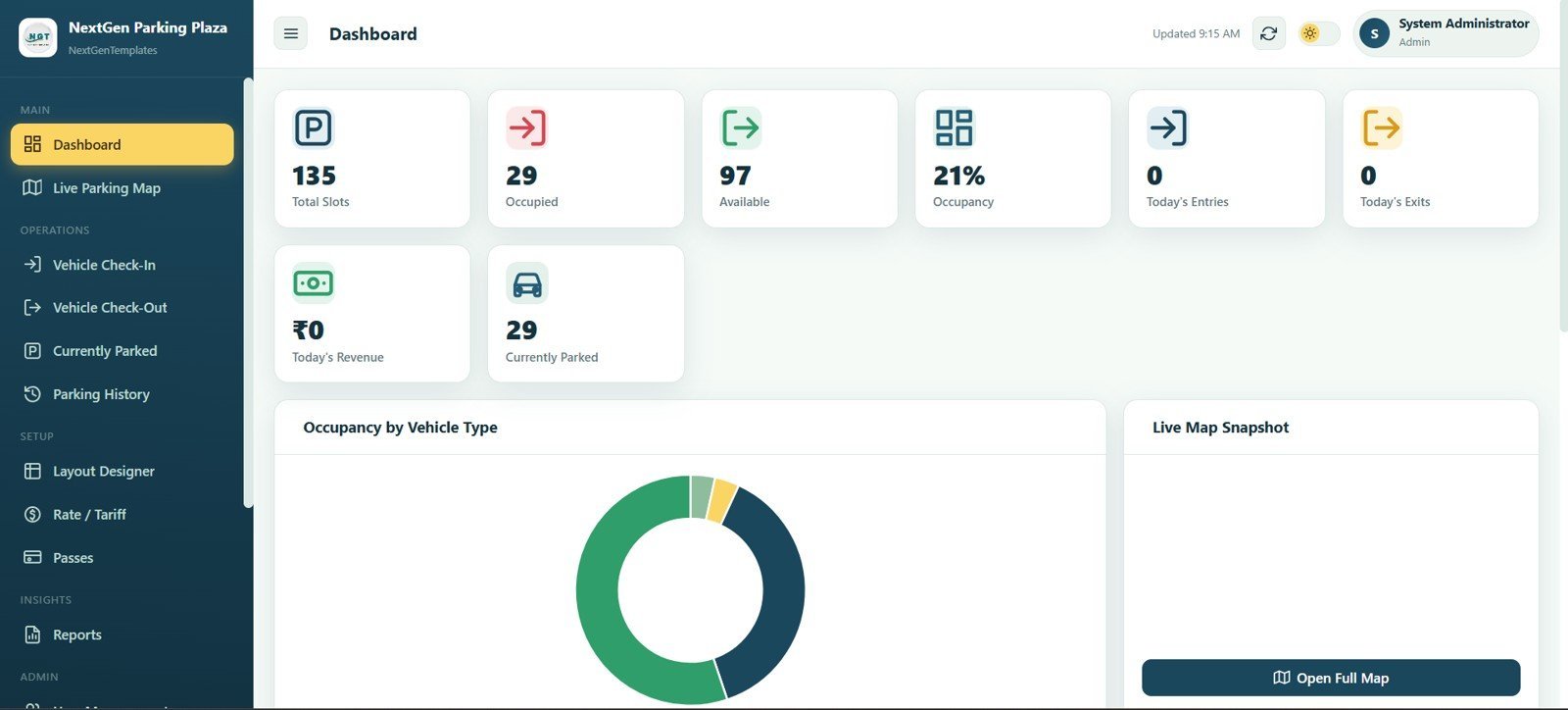Refresh the dashboard data
The width and height of the screenshot is (1568, 710).
click(1268, 33)
